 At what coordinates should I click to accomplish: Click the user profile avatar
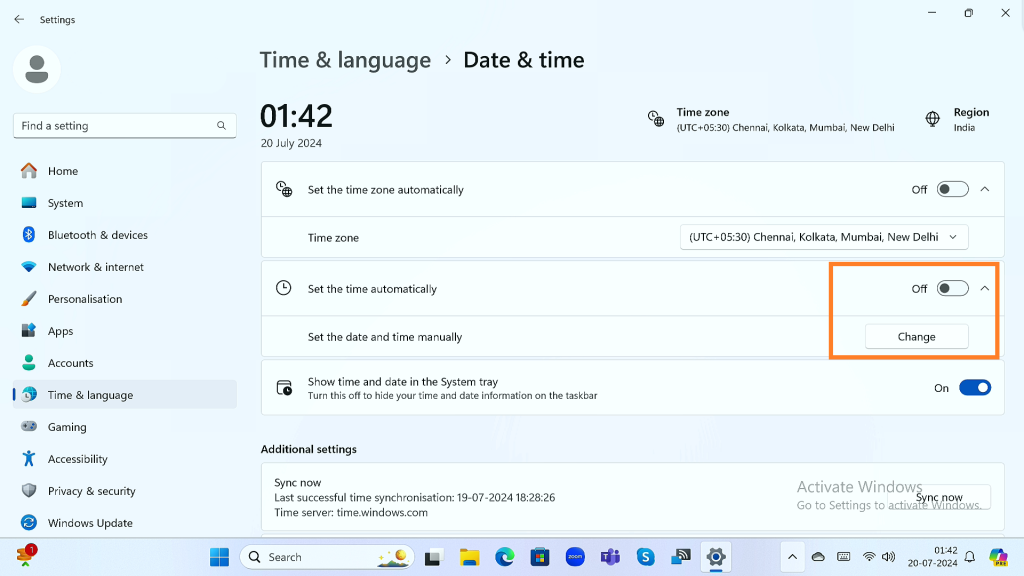point(37,69)
